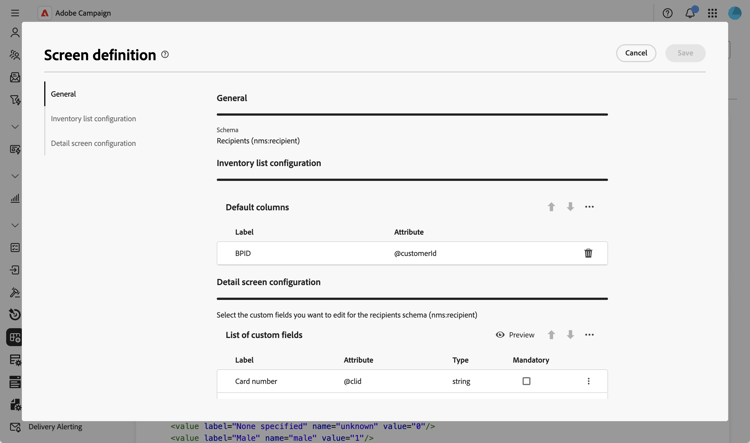Image resolution: width=750 pixels, height=443 pixels.
Task: Go to Inventory list configuration section
Action: click(93, 119)
